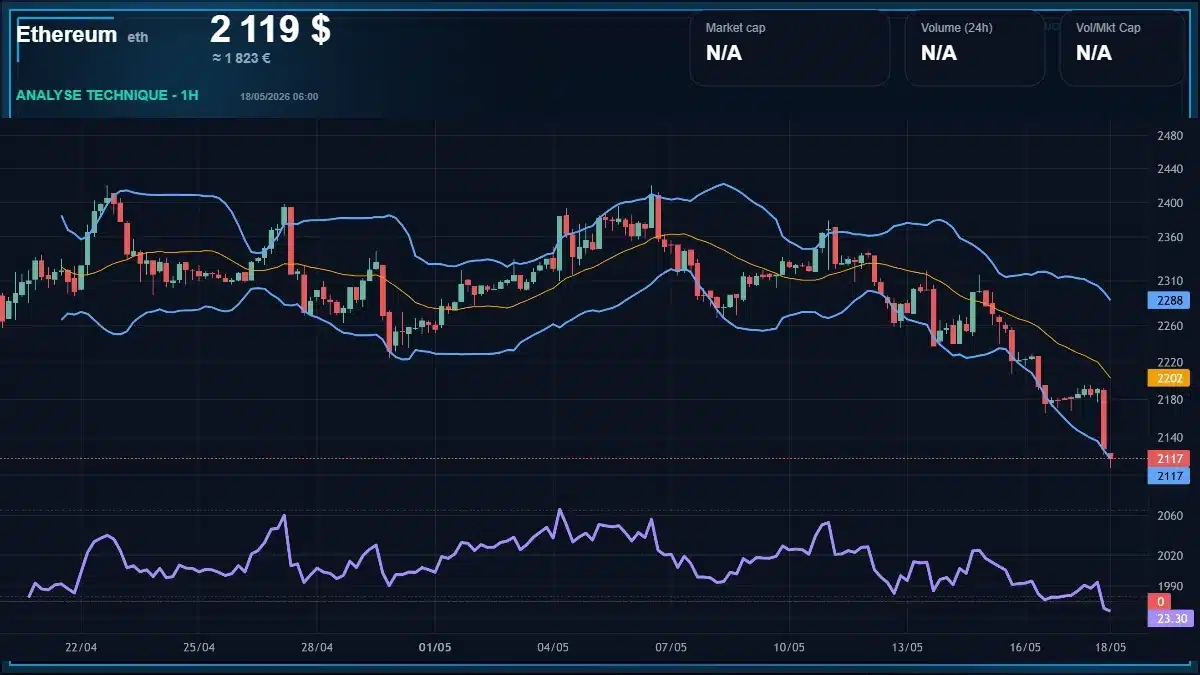Click the ANALYSE TECHNIQUE - 1H label
Viewport: 1200px width, 675px height.
107,95
